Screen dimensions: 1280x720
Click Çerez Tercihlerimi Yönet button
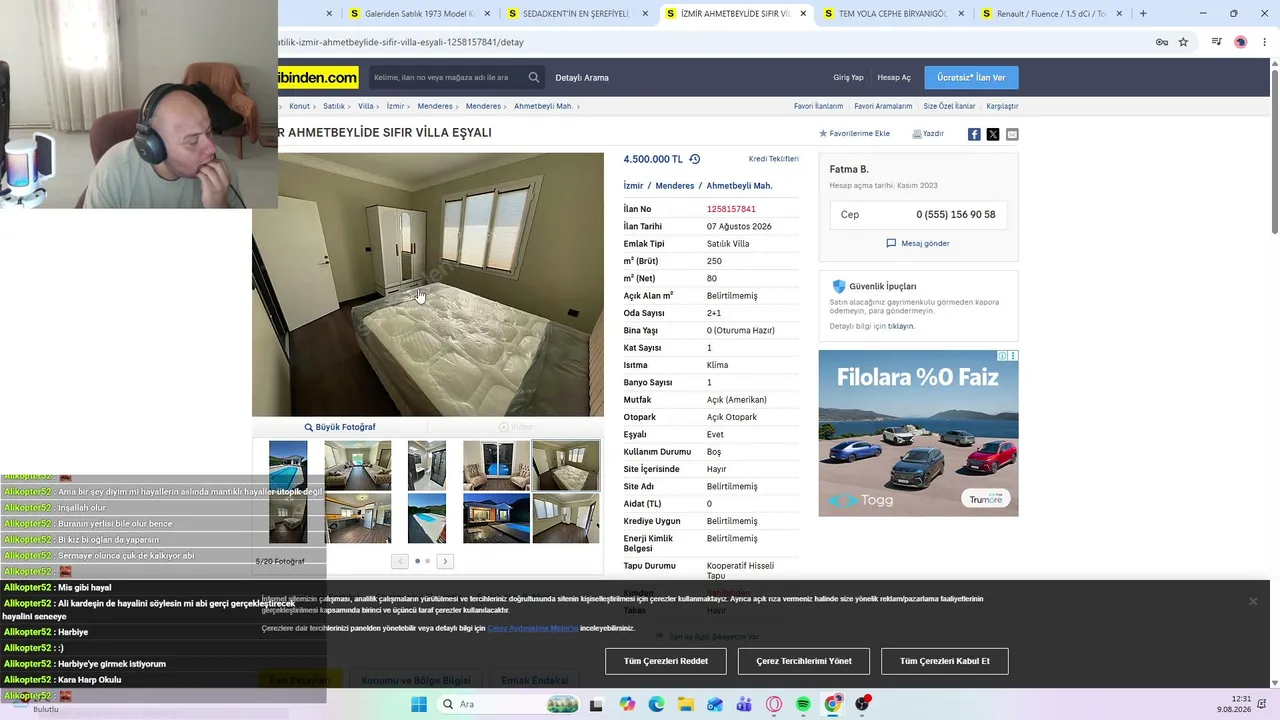point(804,661)
